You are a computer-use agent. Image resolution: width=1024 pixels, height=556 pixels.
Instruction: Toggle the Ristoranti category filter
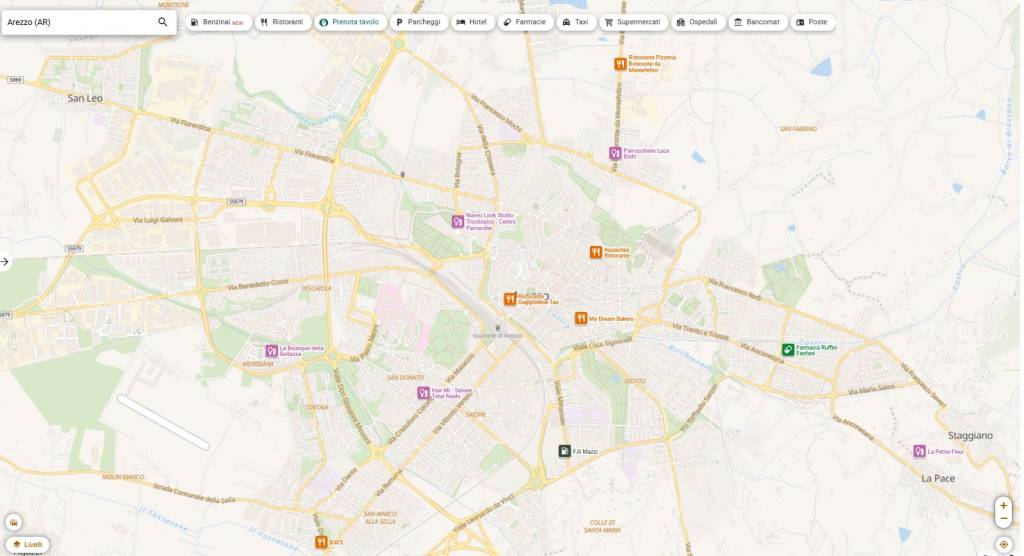(x=281, y=22)
